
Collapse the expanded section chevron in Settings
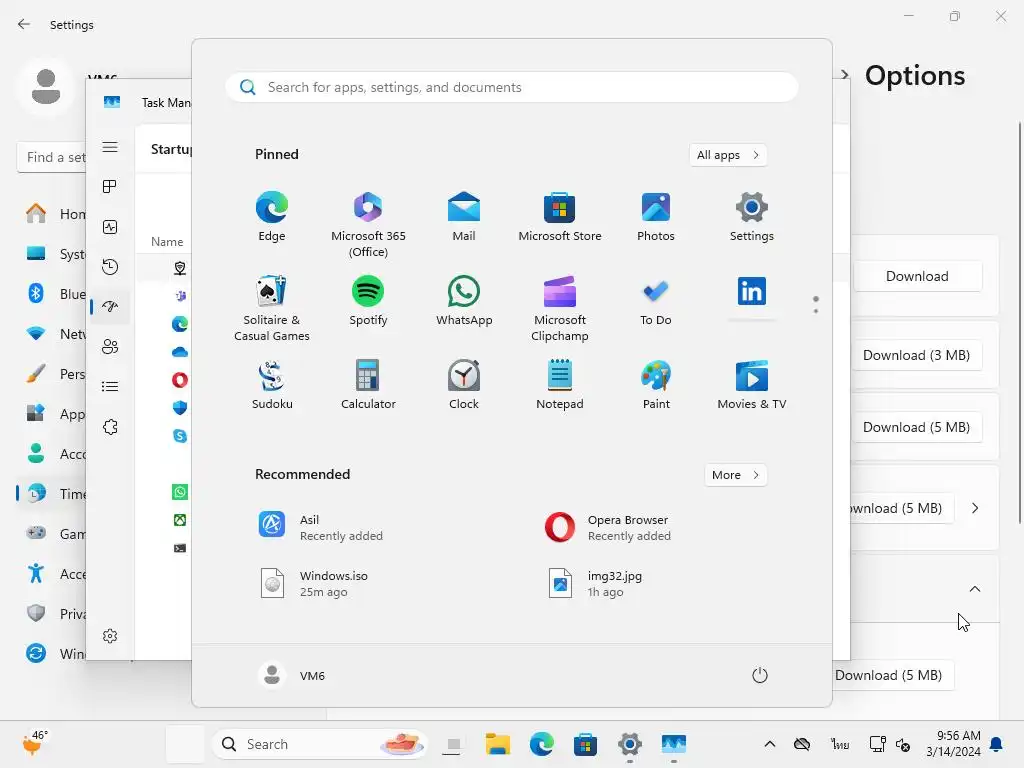pos(974,589)
